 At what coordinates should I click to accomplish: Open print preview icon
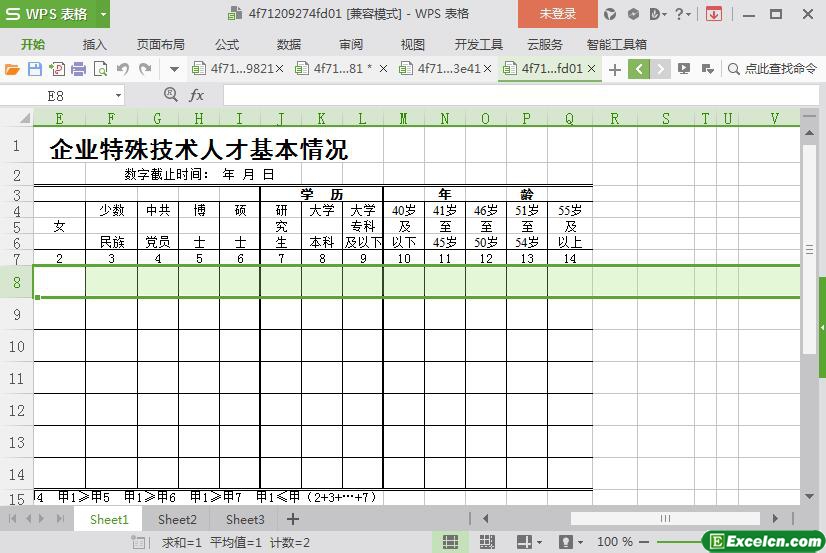[x=100, y=69]
